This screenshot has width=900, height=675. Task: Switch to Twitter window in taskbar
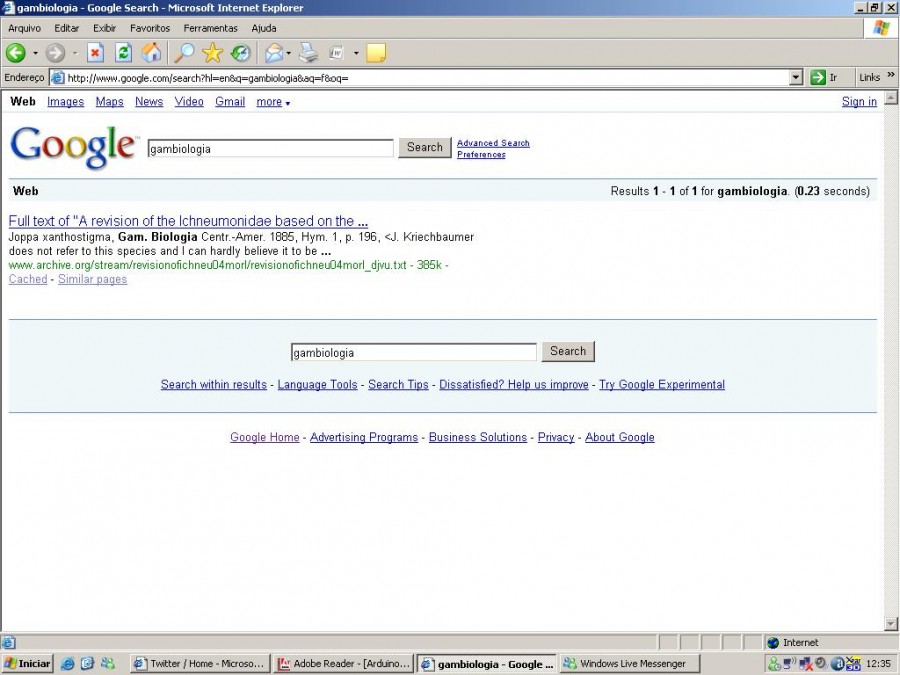(x=200, y=664)
